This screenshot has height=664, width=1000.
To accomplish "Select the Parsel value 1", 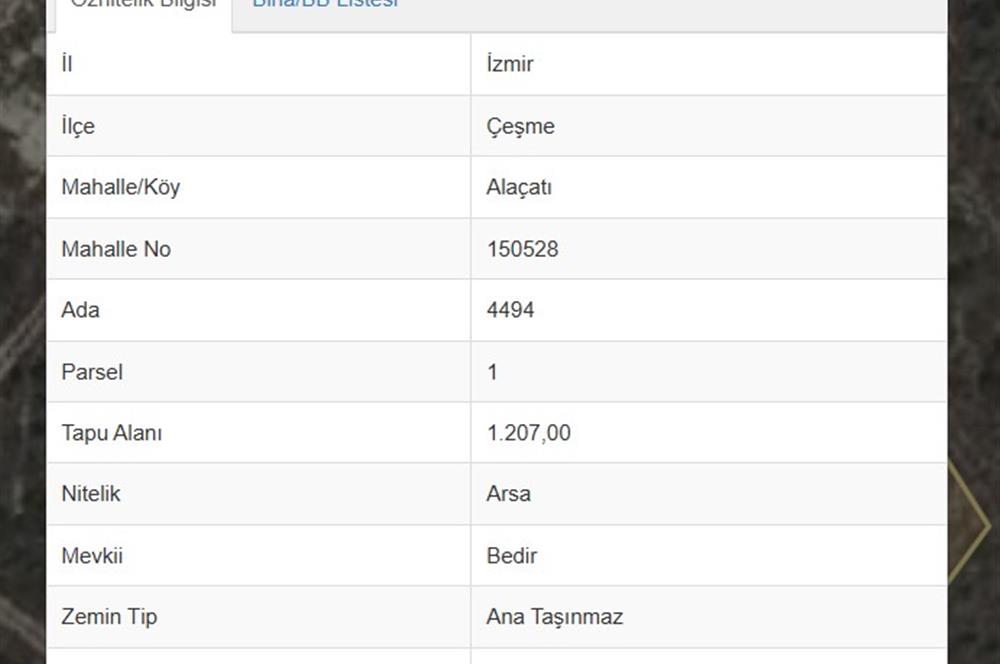I will [x=492, y=372].
